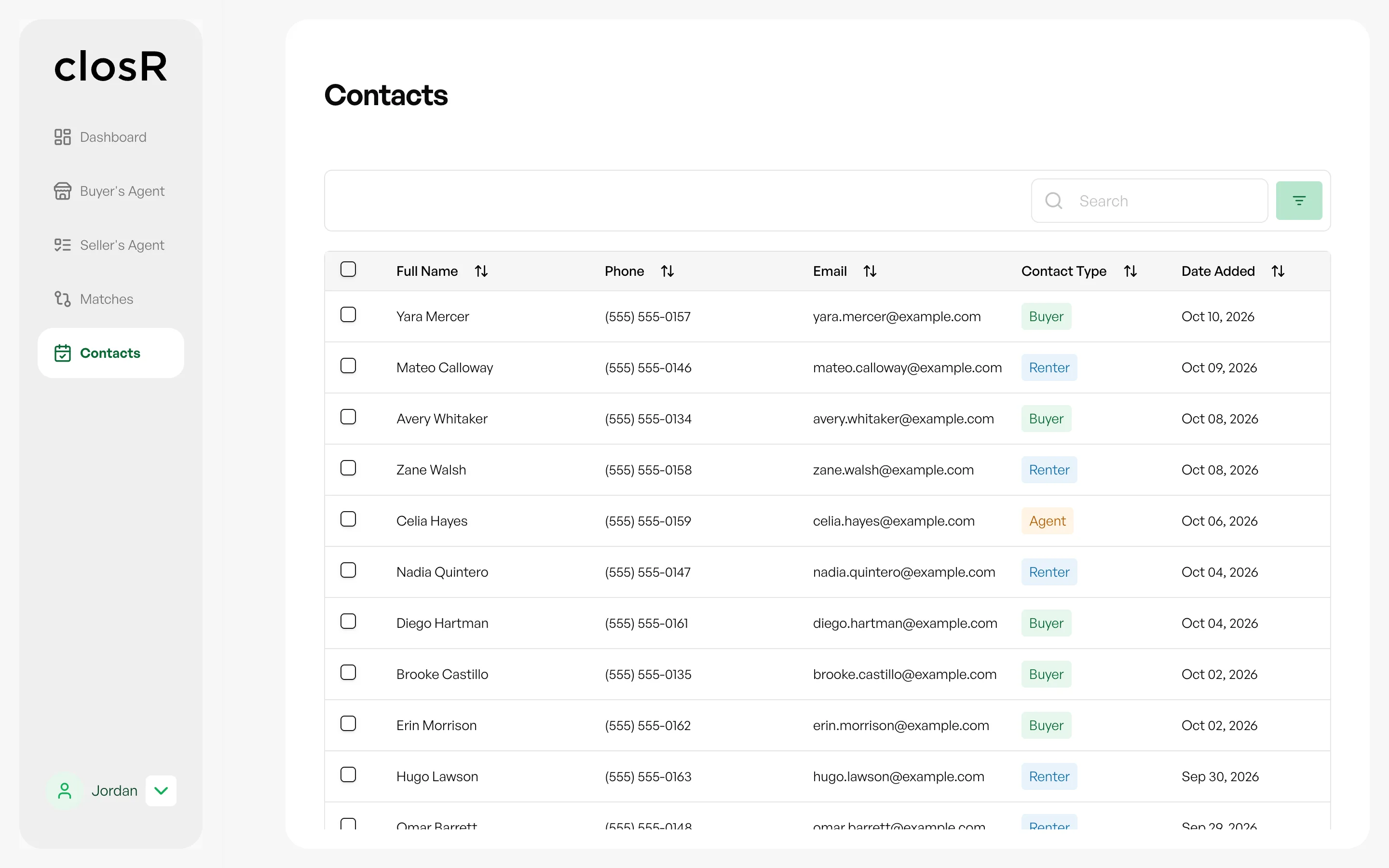The width and height of the screenshot is (1389, 868).
Task: Go to Buyer's Agent section
Action: (111, 191)
